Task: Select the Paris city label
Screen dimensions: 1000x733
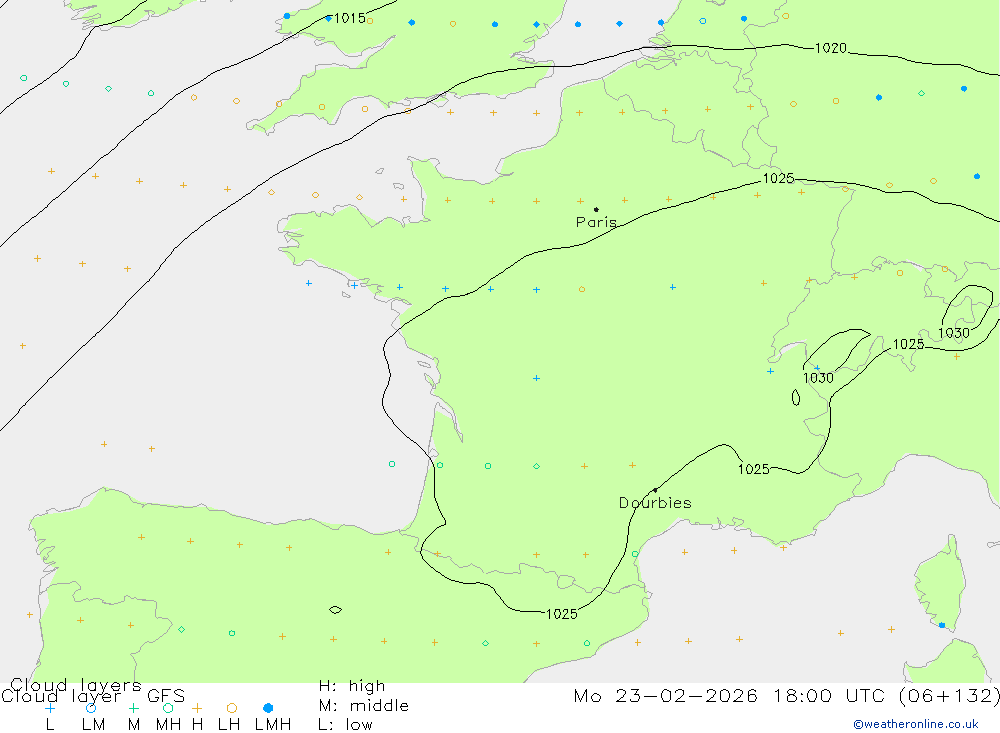Action: (x=596, y=222)
